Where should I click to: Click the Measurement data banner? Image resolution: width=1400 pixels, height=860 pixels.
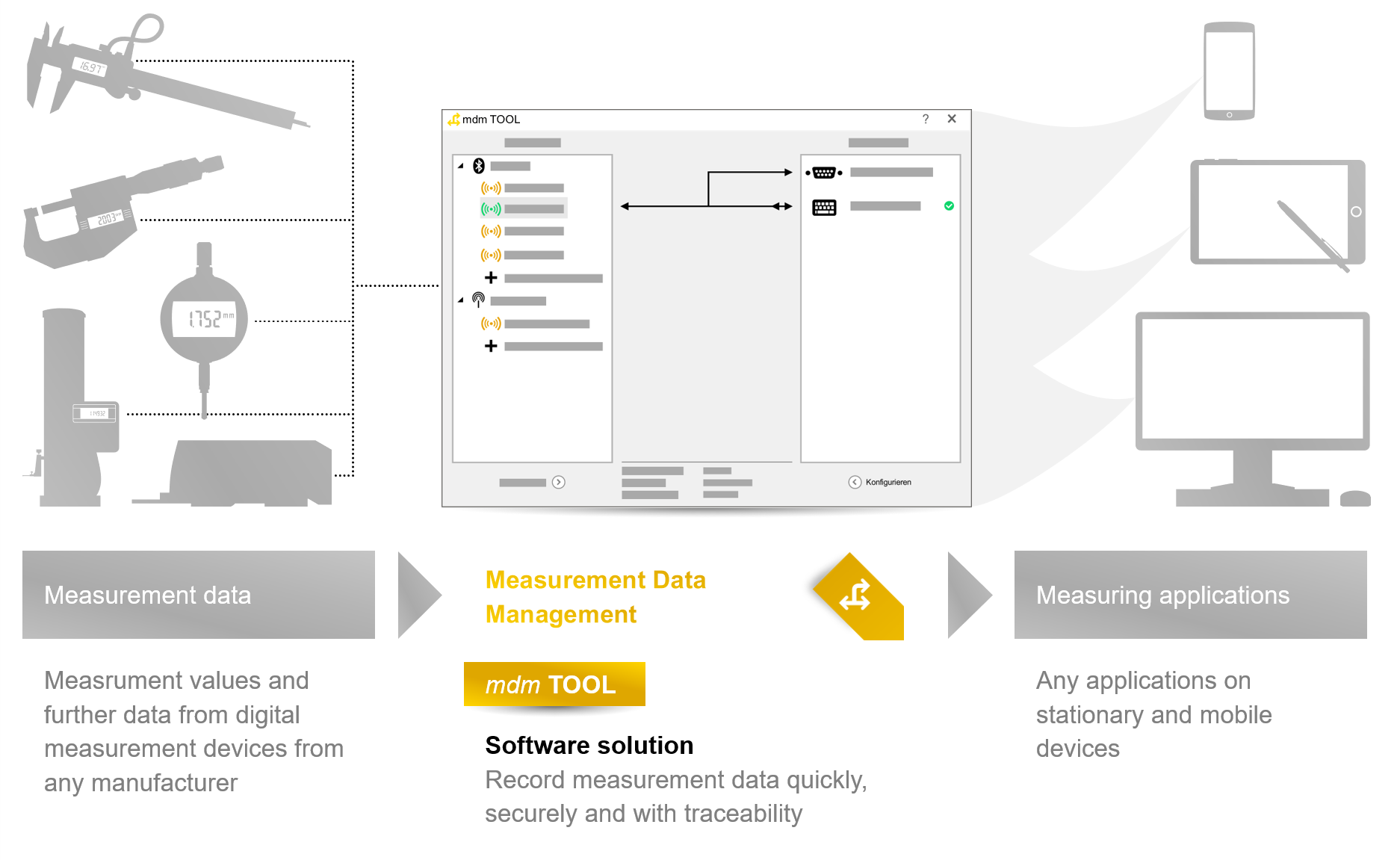point(199,595)
